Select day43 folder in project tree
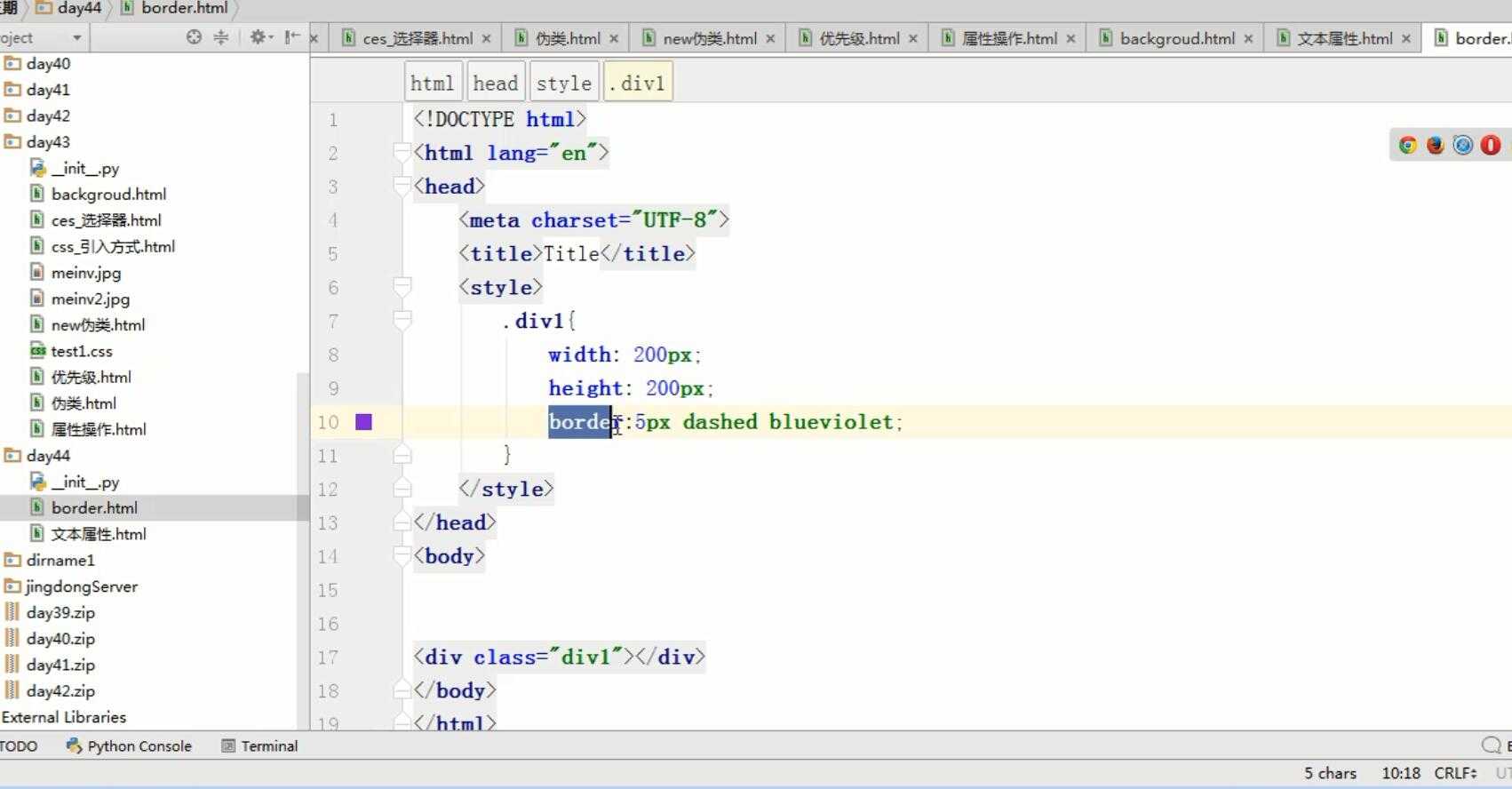 click(48, 142)
